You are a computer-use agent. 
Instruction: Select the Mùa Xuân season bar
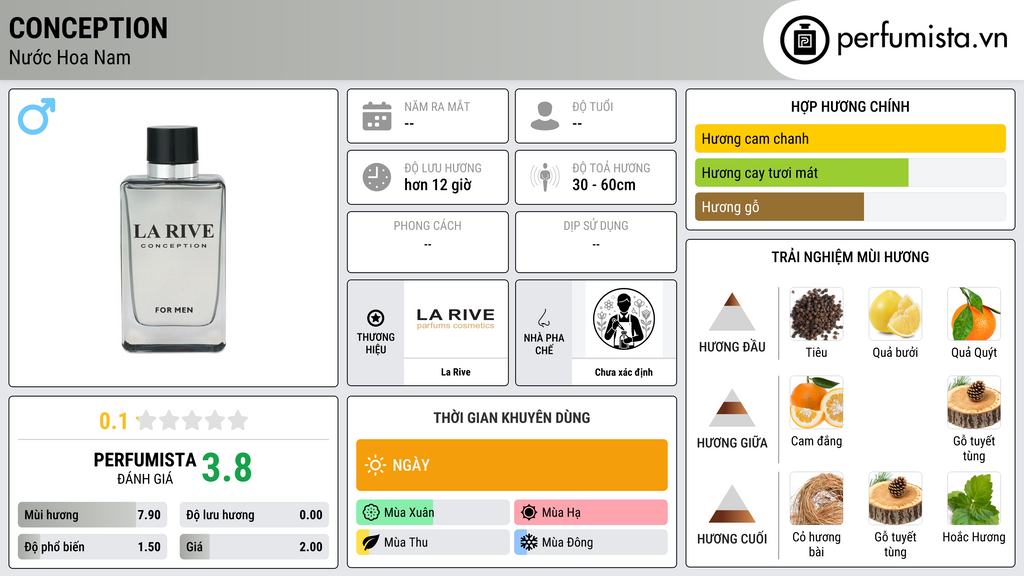tap(432, 512)
